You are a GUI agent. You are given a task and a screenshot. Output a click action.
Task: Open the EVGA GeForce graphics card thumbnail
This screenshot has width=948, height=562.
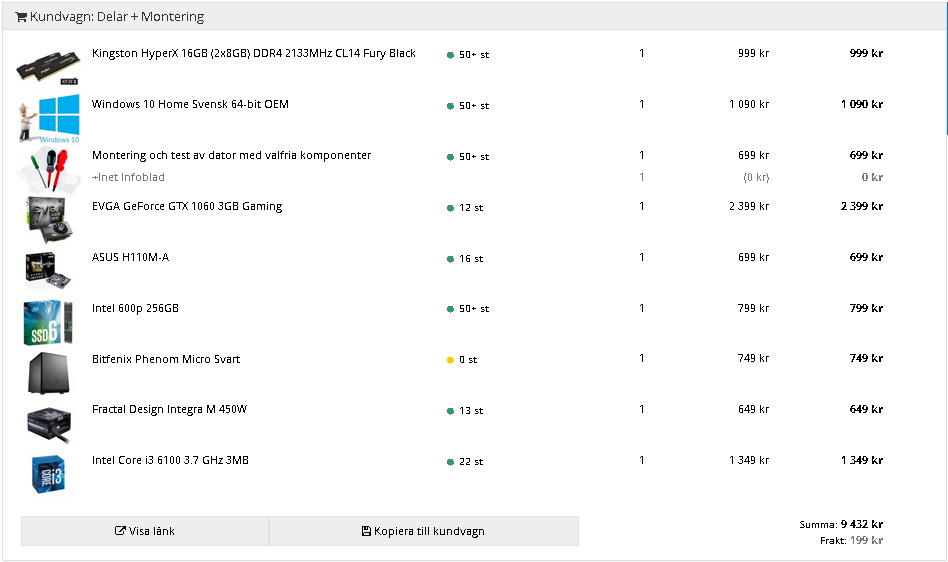pyautogui.click(x=49, y=219)
